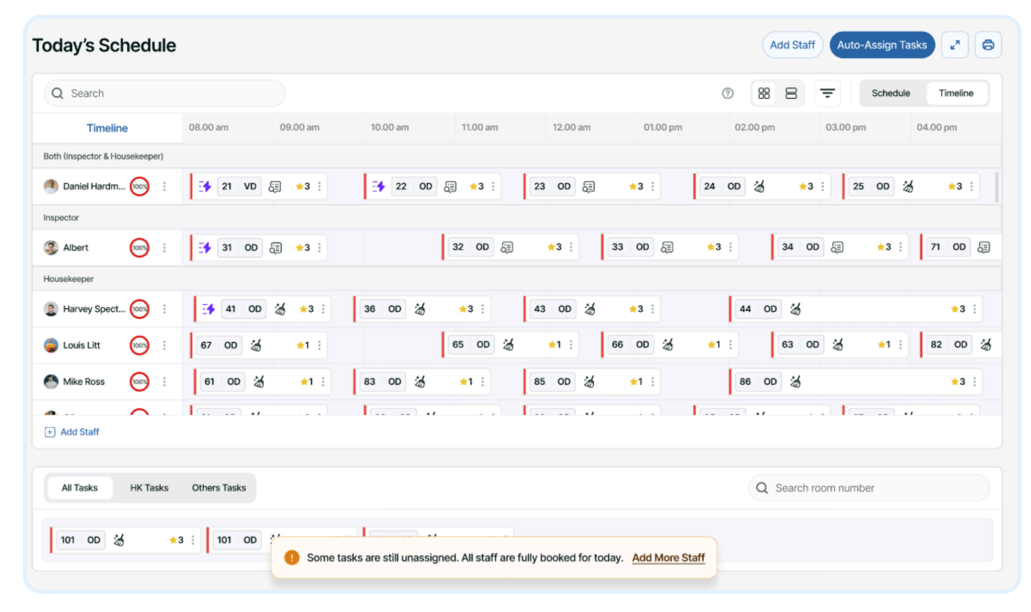
Task: Click the Auto-Assign Tasks button
Action: (882, 45)
